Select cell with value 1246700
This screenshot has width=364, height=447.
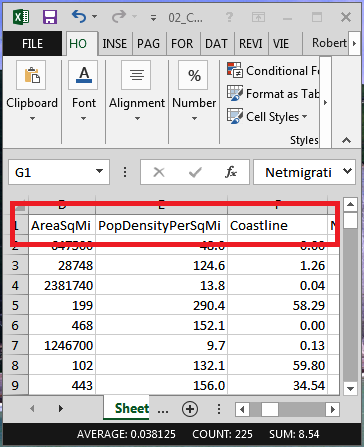click(62, 346)
